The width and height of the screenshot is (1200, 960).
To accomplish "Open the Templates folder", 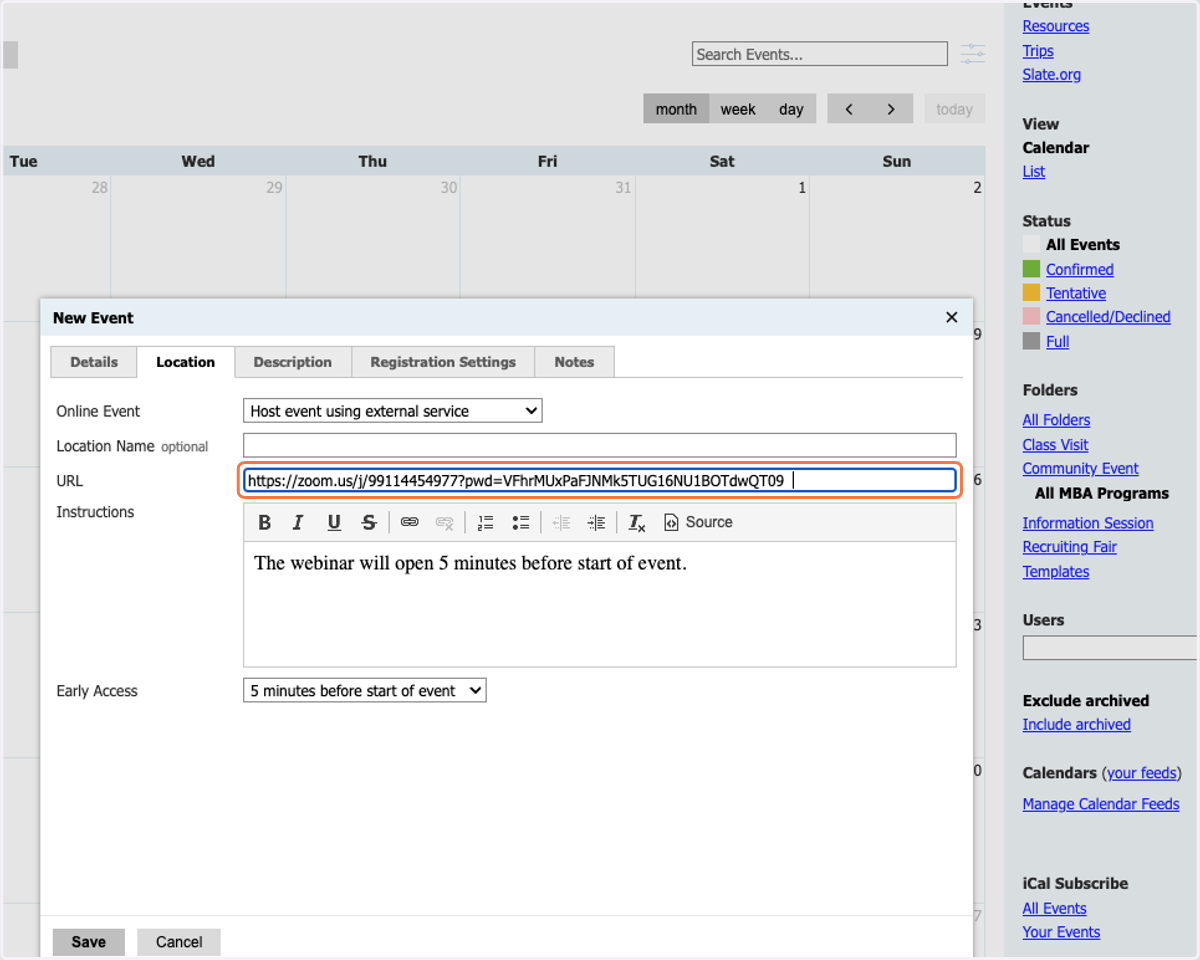I will click(x=1055, y=571).
